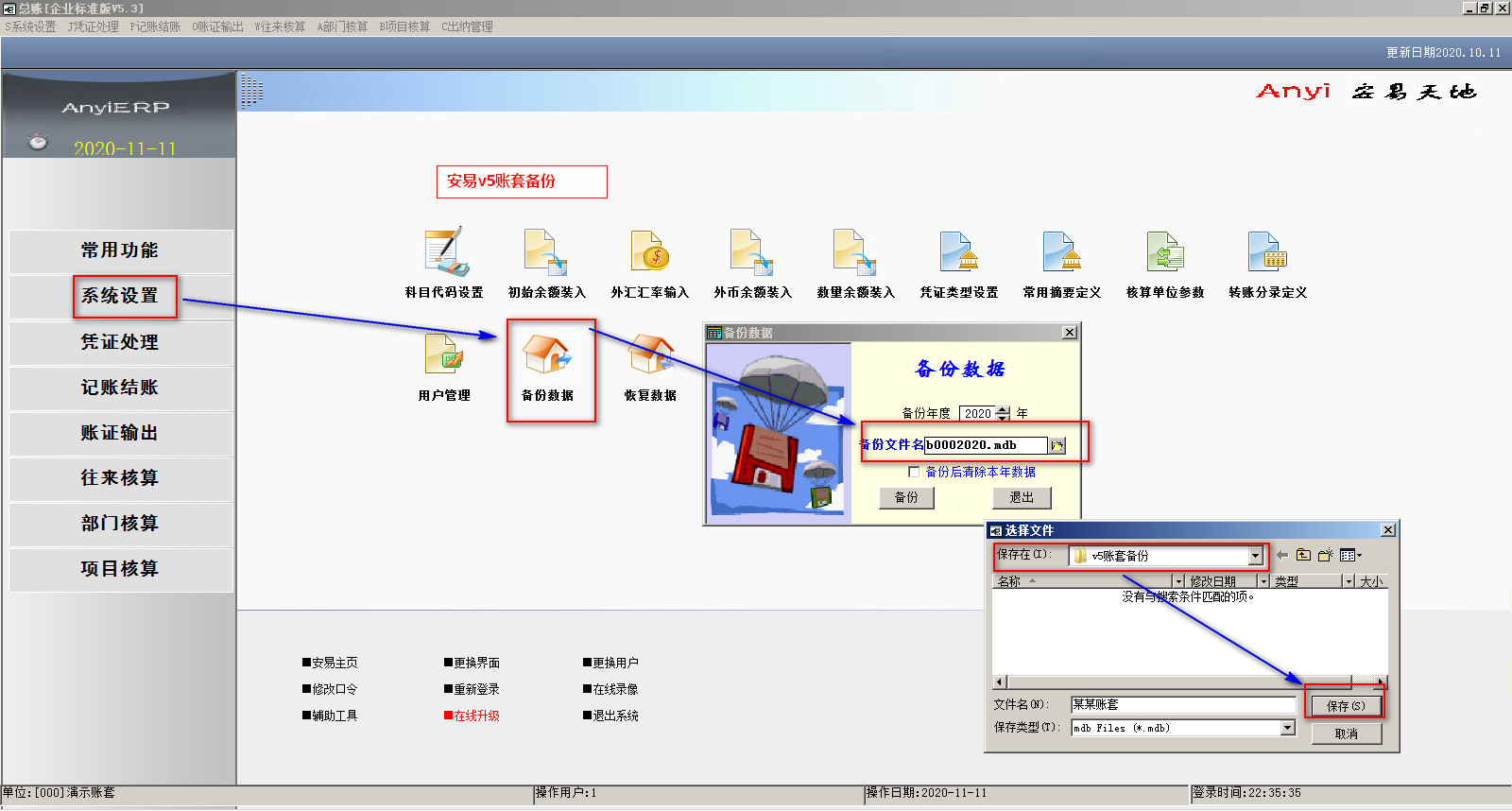
Task: Open the 科目代码设置 icon
Action: coord(444,252)
